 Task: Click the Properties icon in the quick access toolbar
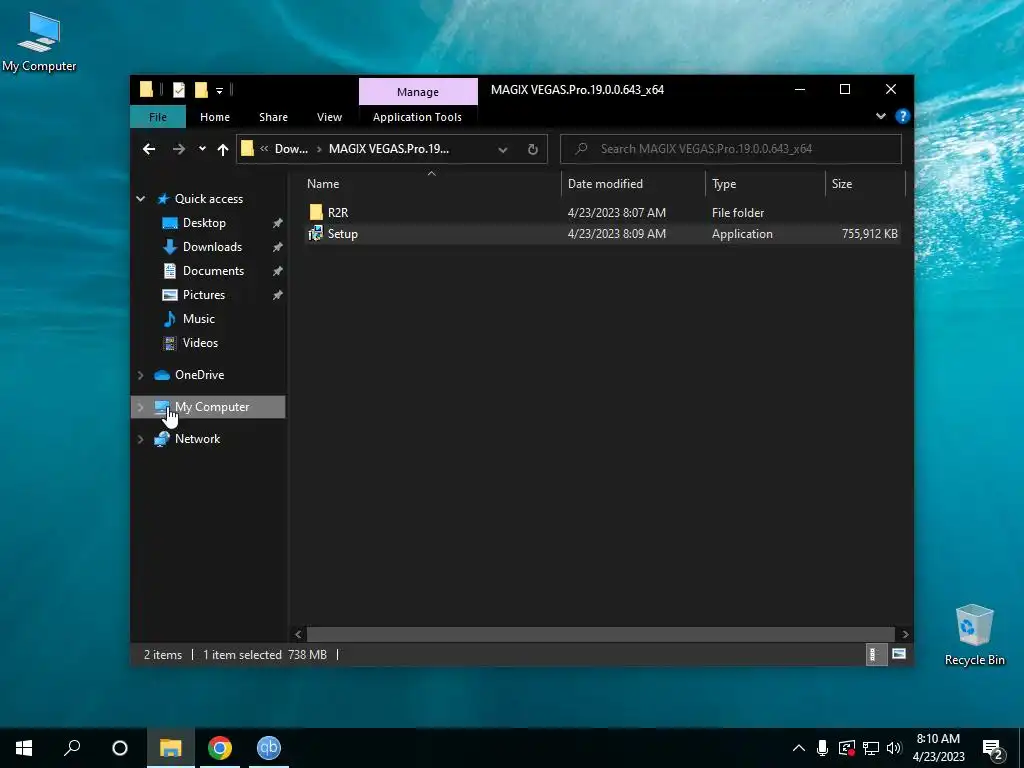click(x=178, y=90)
